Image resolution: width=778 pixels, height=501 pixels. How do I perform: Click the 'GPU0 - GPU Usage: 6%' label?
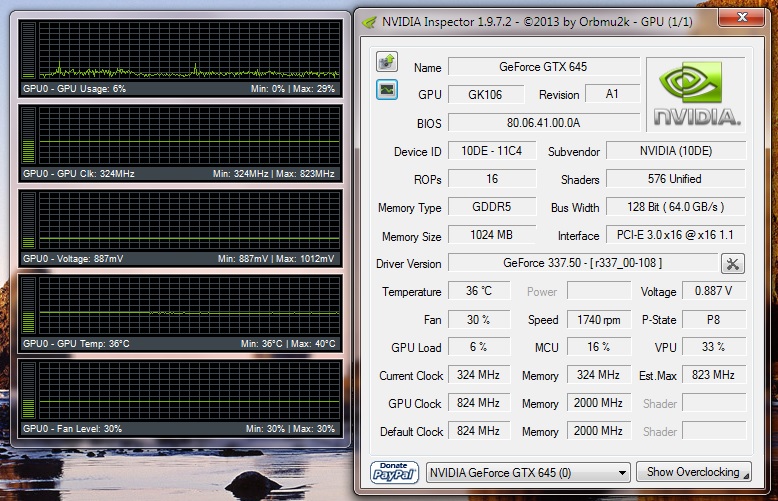tap(74, 89)
